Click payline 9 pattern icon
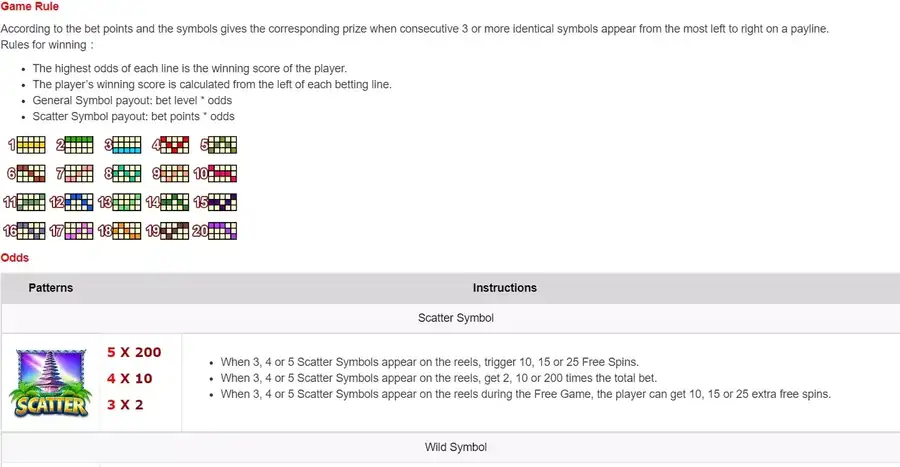This screenshot has width=900, height=467. pyautogui.click(x=170, y=173)
